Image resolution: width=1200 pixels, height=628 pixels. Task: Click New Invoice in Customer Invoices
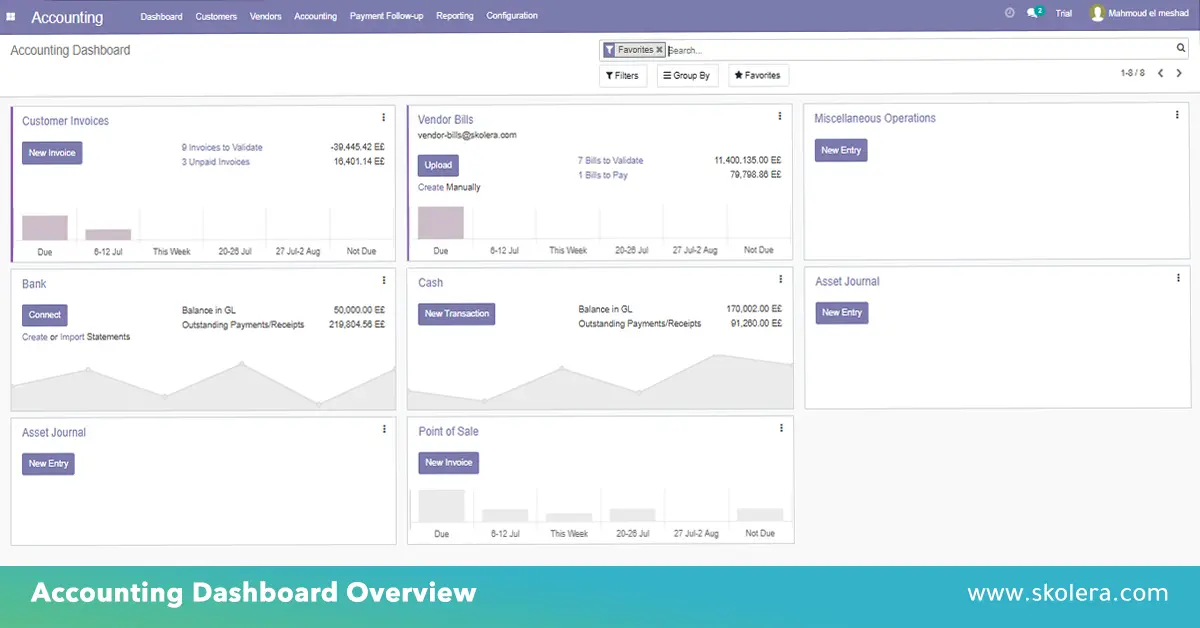(52, 153)
